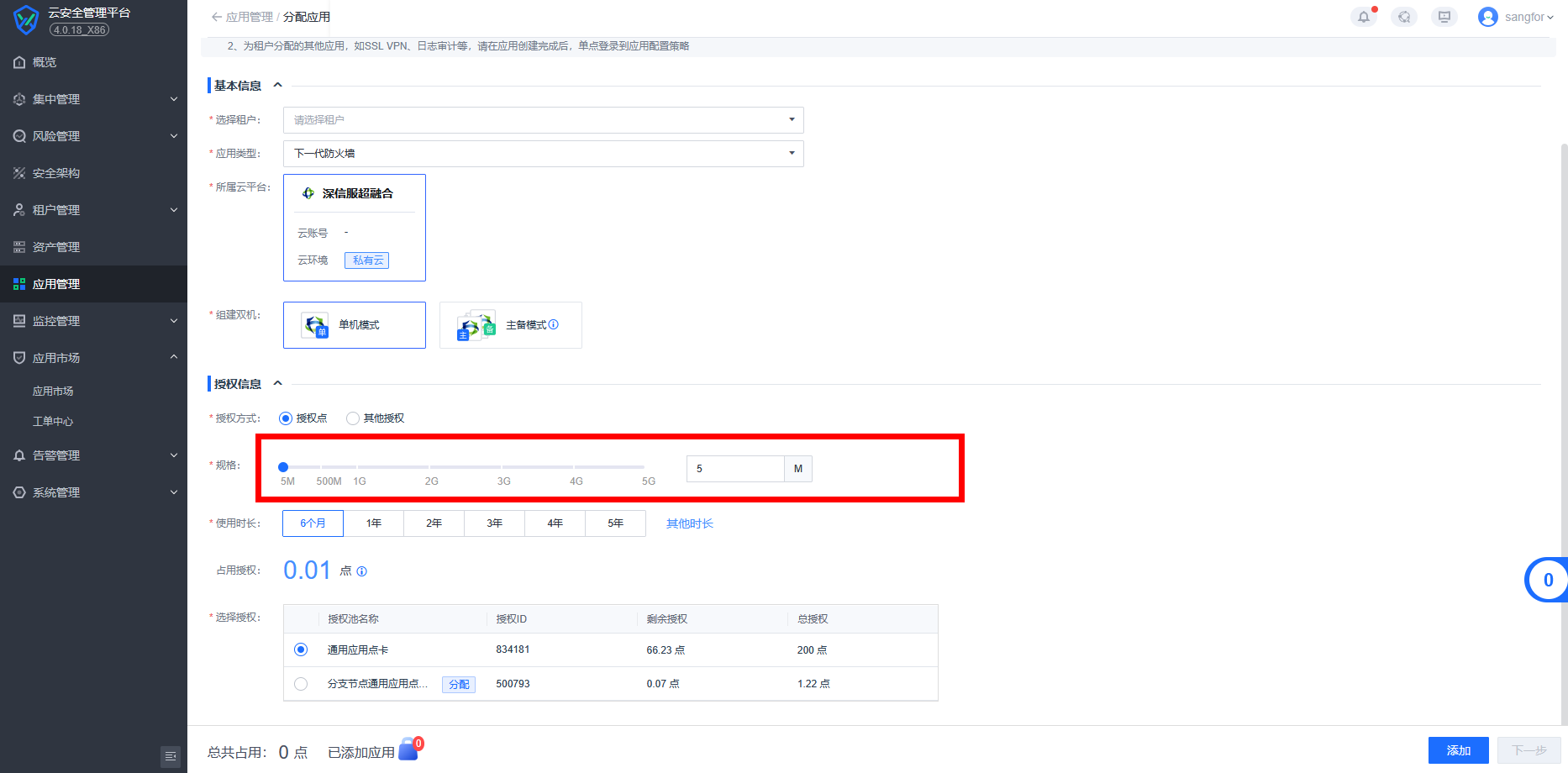
Task: Go to 工单中心 in sidebar
Action: (x=53, y=422)
